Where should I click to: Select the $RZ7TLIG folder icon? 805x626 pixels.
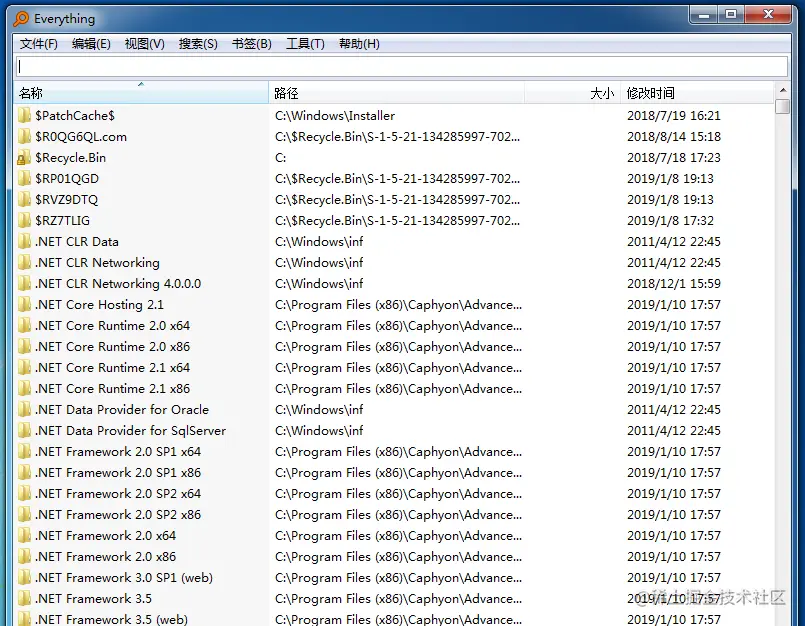point(24,221)
